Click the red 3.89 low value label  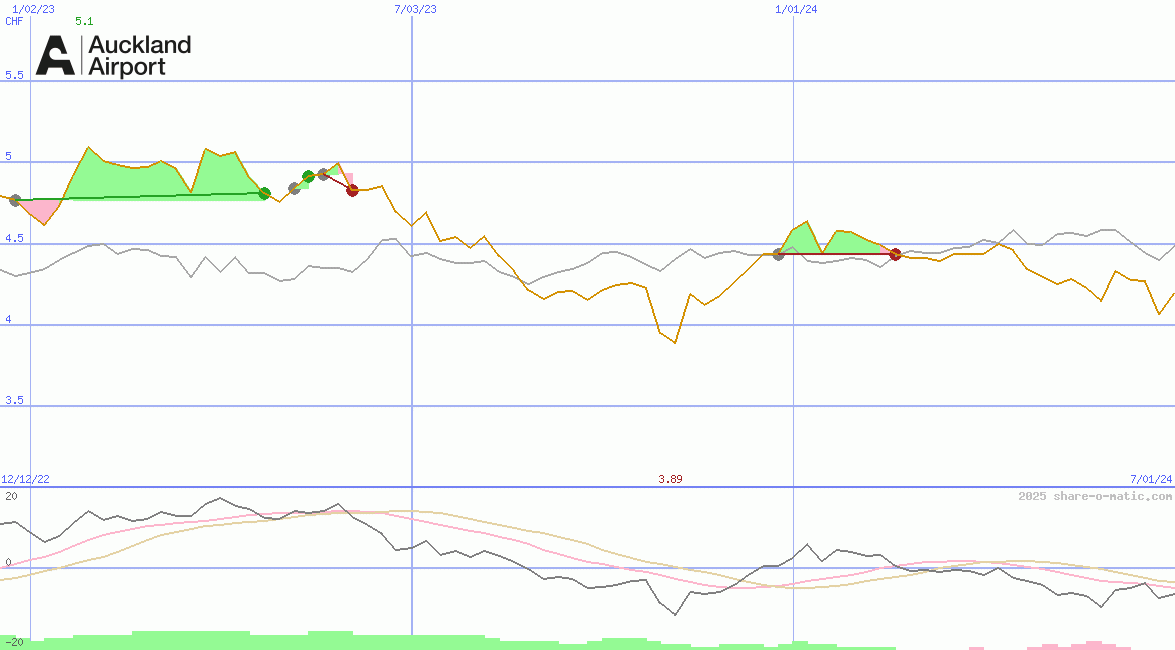pos(670,480)
